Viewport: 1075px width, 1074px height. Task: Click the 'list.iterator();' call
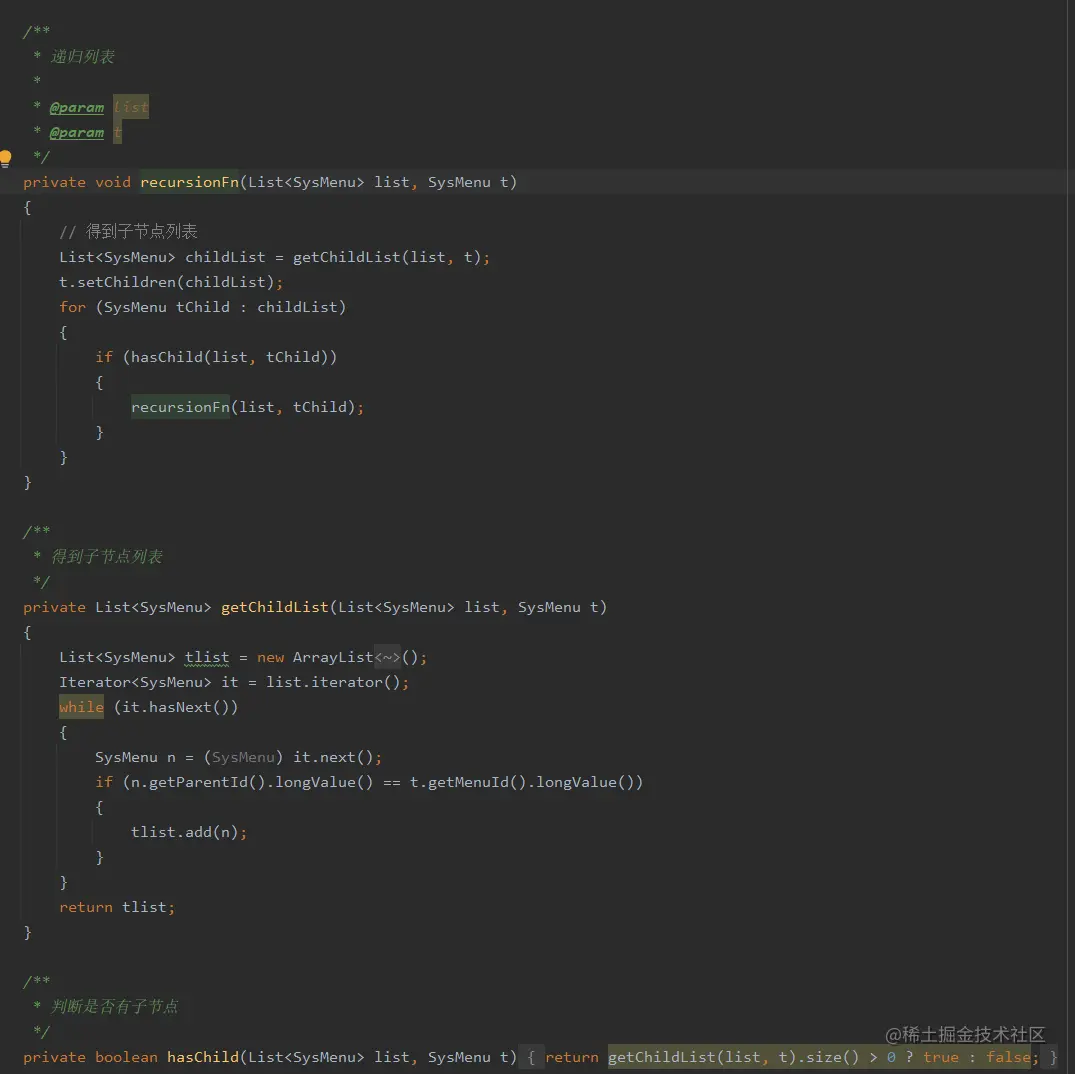coord(337,682)
